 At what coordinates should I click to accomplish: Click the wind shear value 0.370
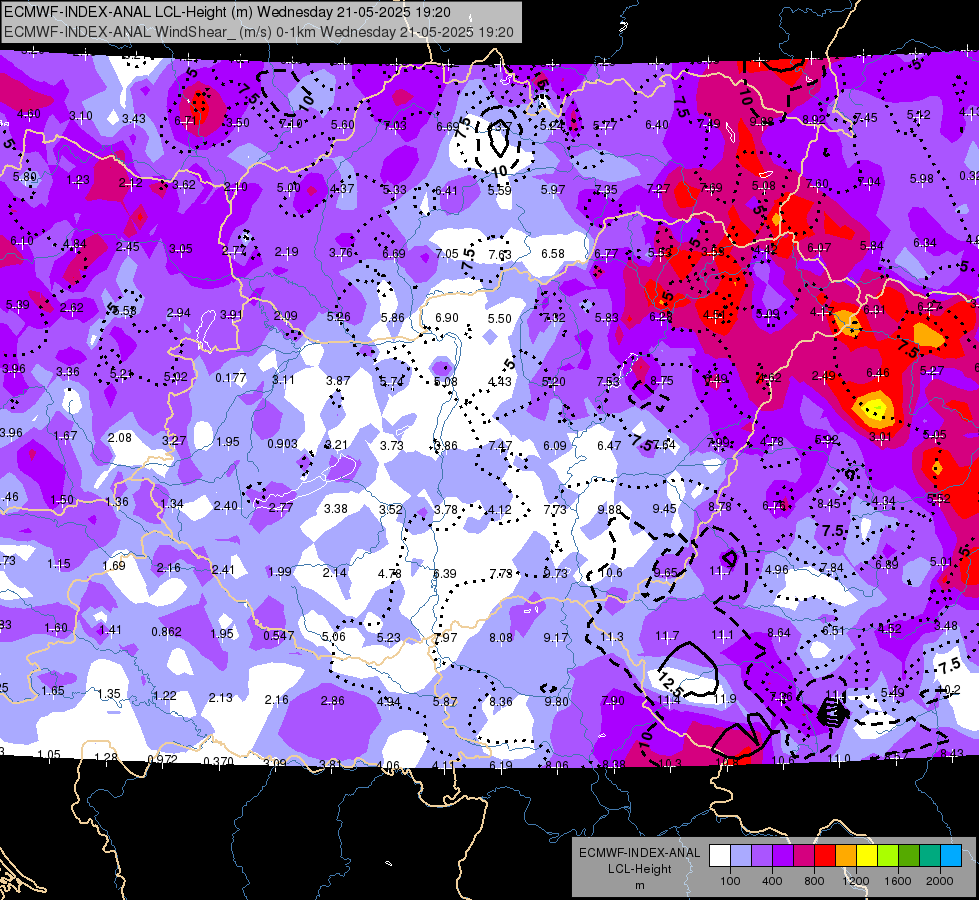click(219, 761)
